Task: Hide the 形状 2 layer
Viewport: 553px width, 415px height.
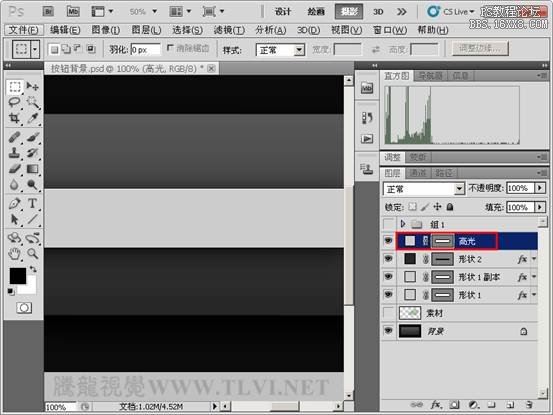Action: [388, 259]
